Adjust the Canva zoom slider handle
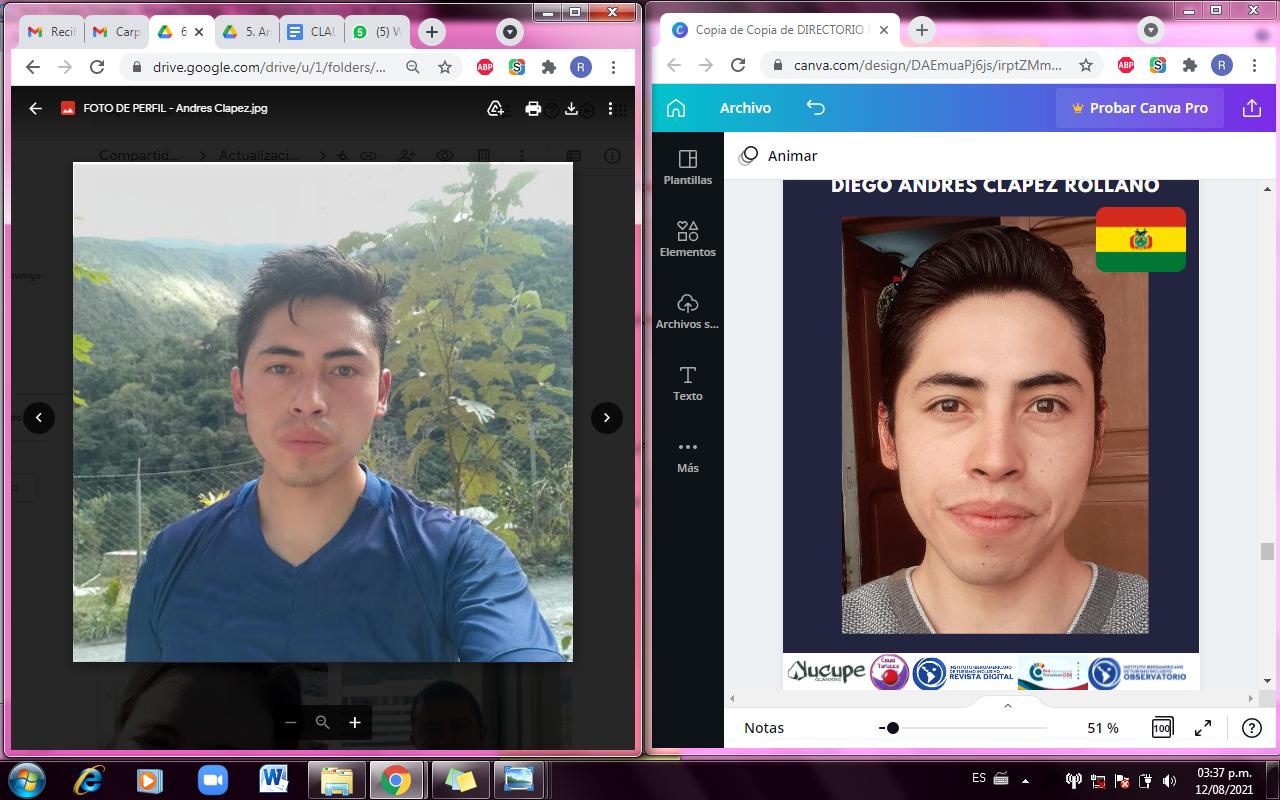 tap(893, 728)
